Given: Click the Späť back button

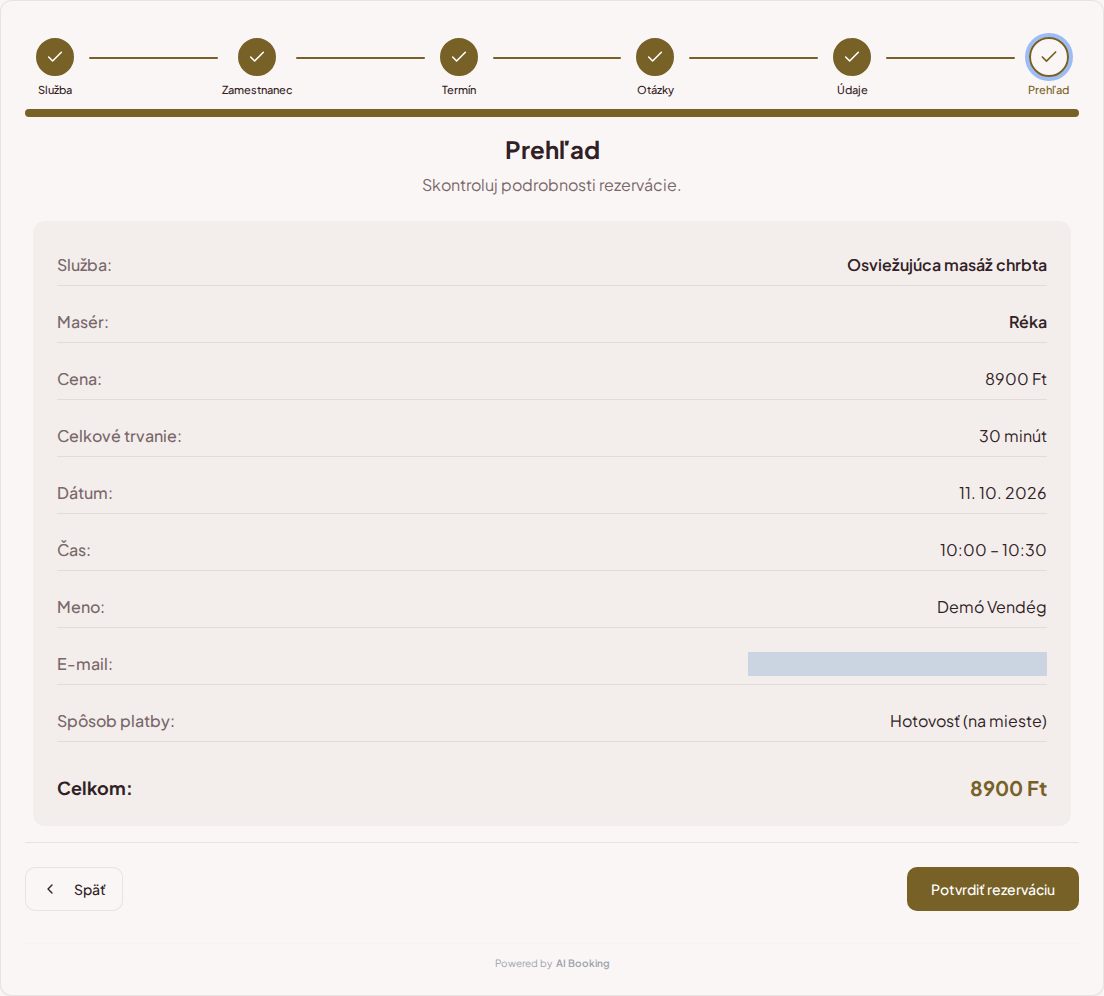Looking at the screenshot, I should (x=74, y=889).
